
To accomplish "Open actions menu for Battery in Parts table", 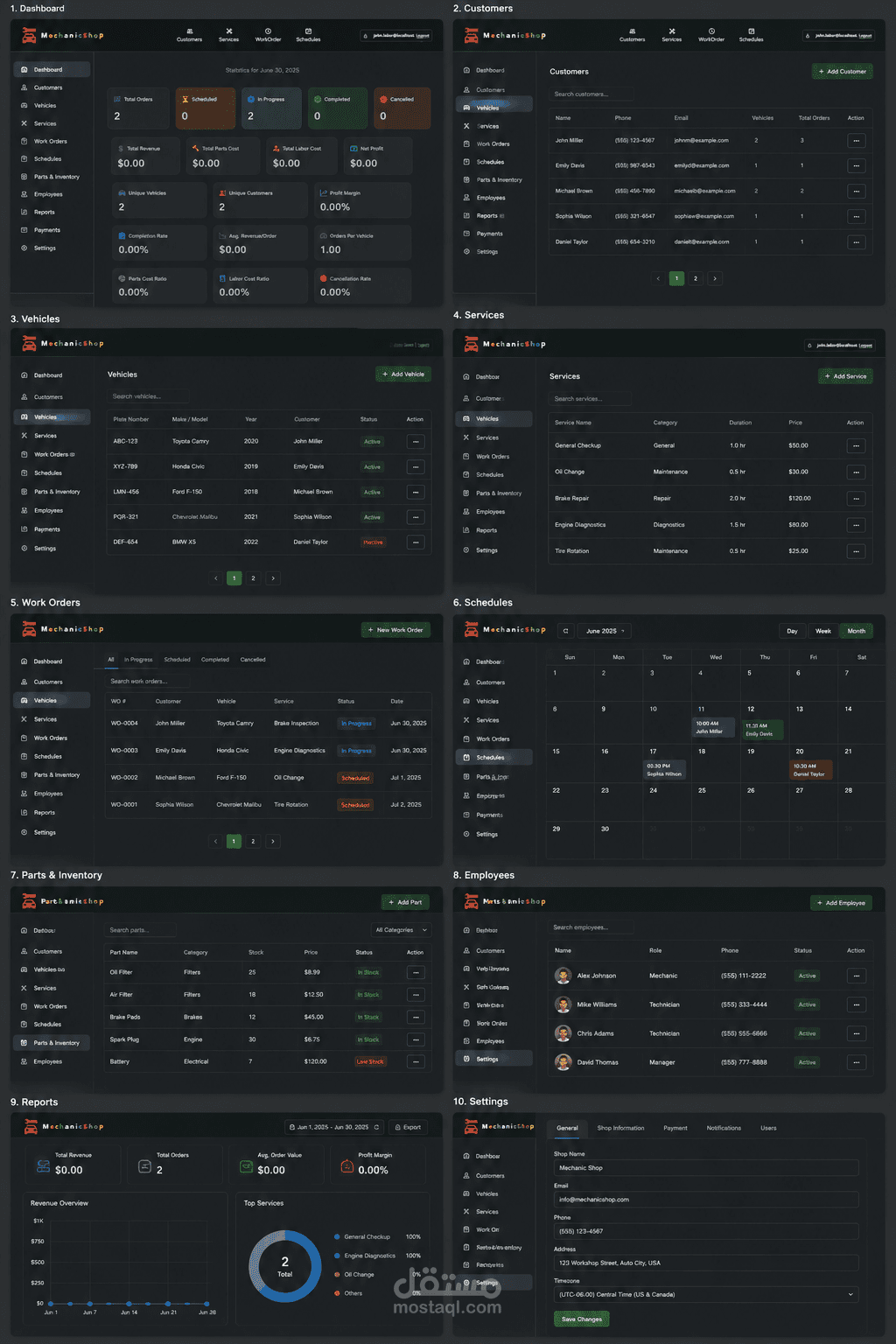I will click(x=416, y=1061).
